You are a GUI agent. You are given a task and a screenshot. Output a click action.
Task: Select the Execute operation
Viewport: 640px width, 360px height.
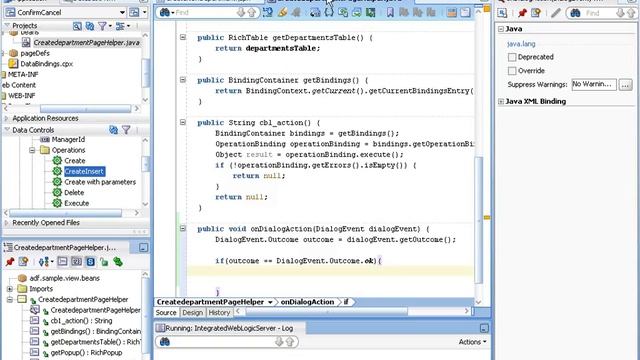tap(76, 203)
